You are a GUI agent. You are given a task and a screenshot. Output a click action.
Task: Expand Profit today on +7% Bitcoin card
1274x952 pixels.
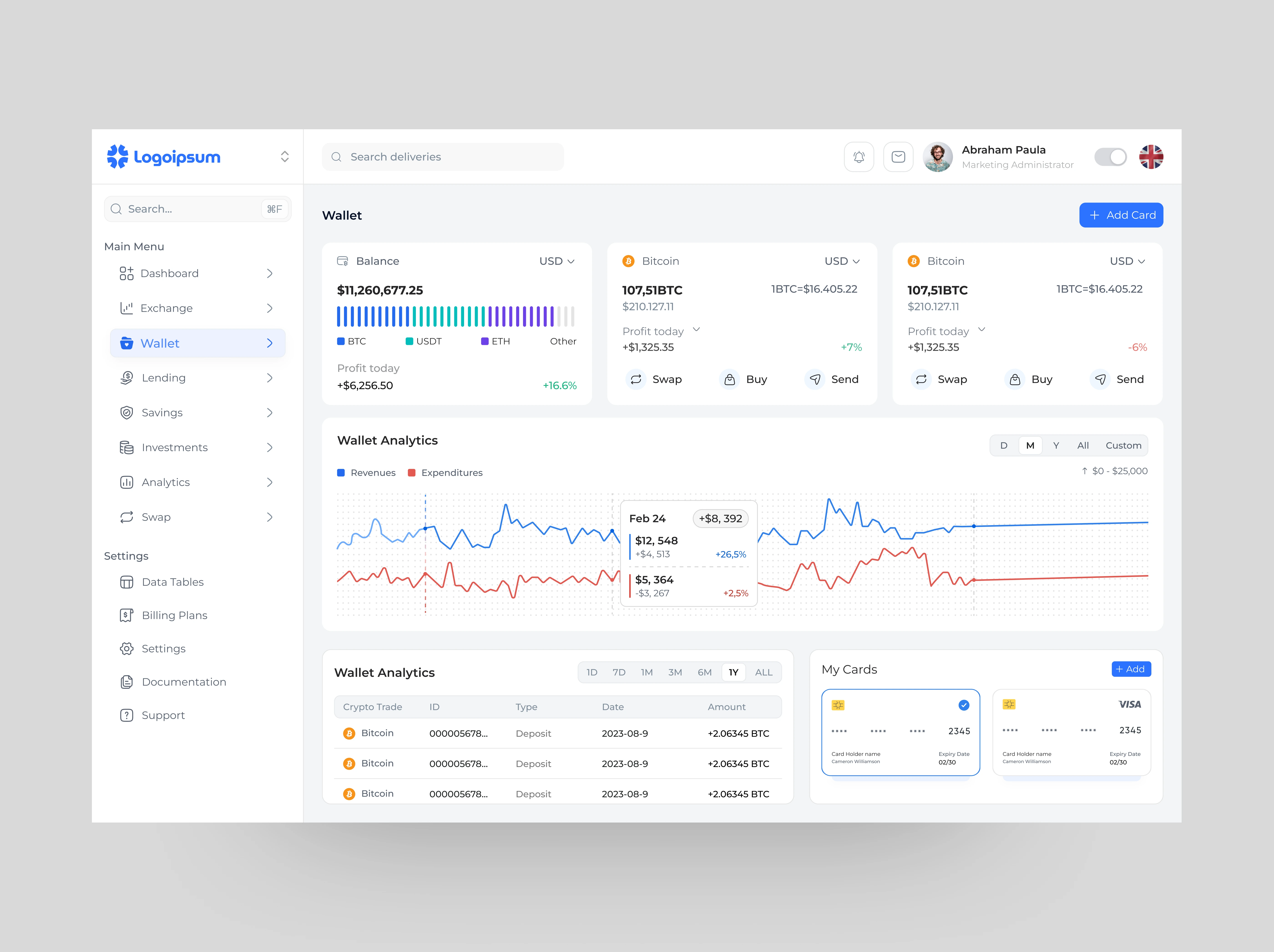click(x=696, y=330)
